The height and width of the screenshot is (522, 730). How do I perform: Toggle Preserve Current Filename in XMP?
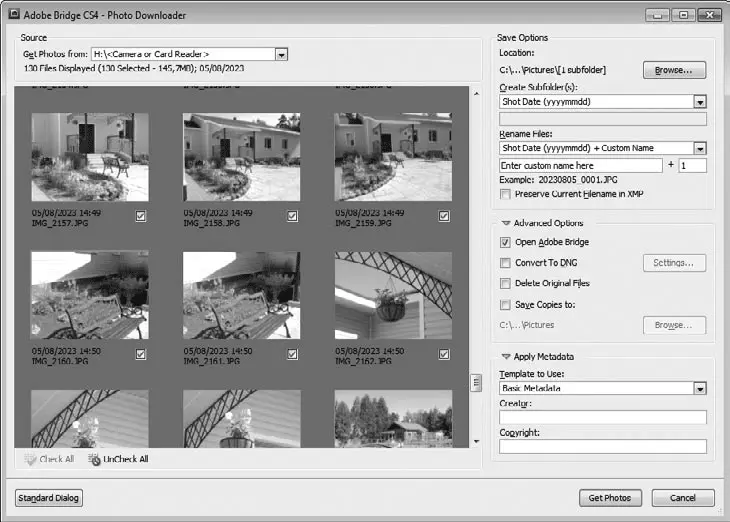(506, 194)
